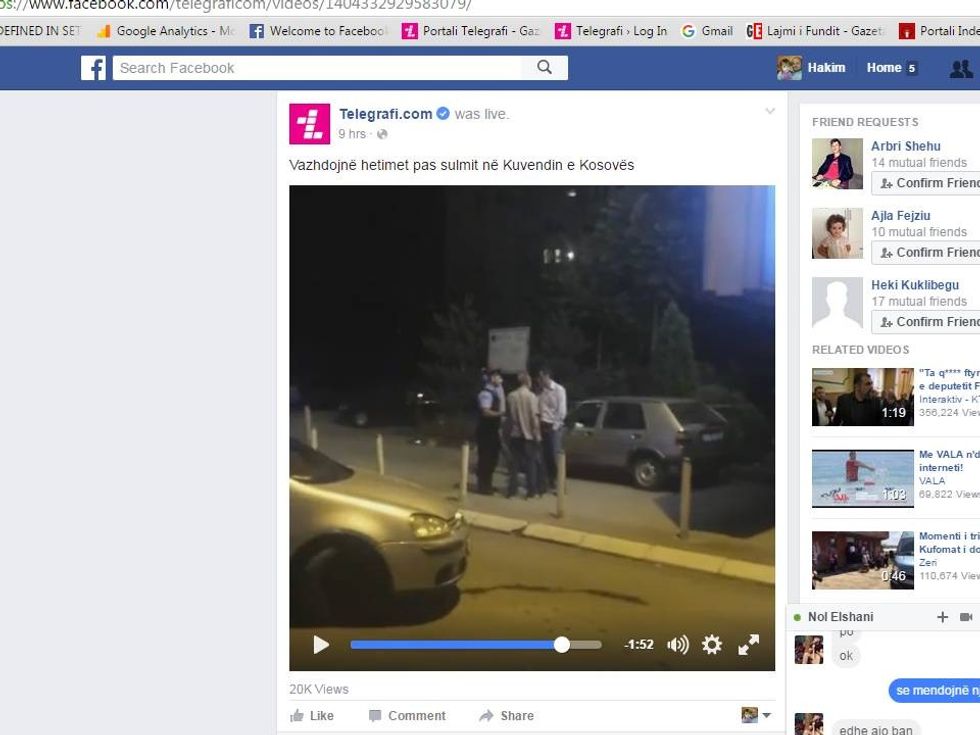Click the Search Facebook input field

point(318,68)
